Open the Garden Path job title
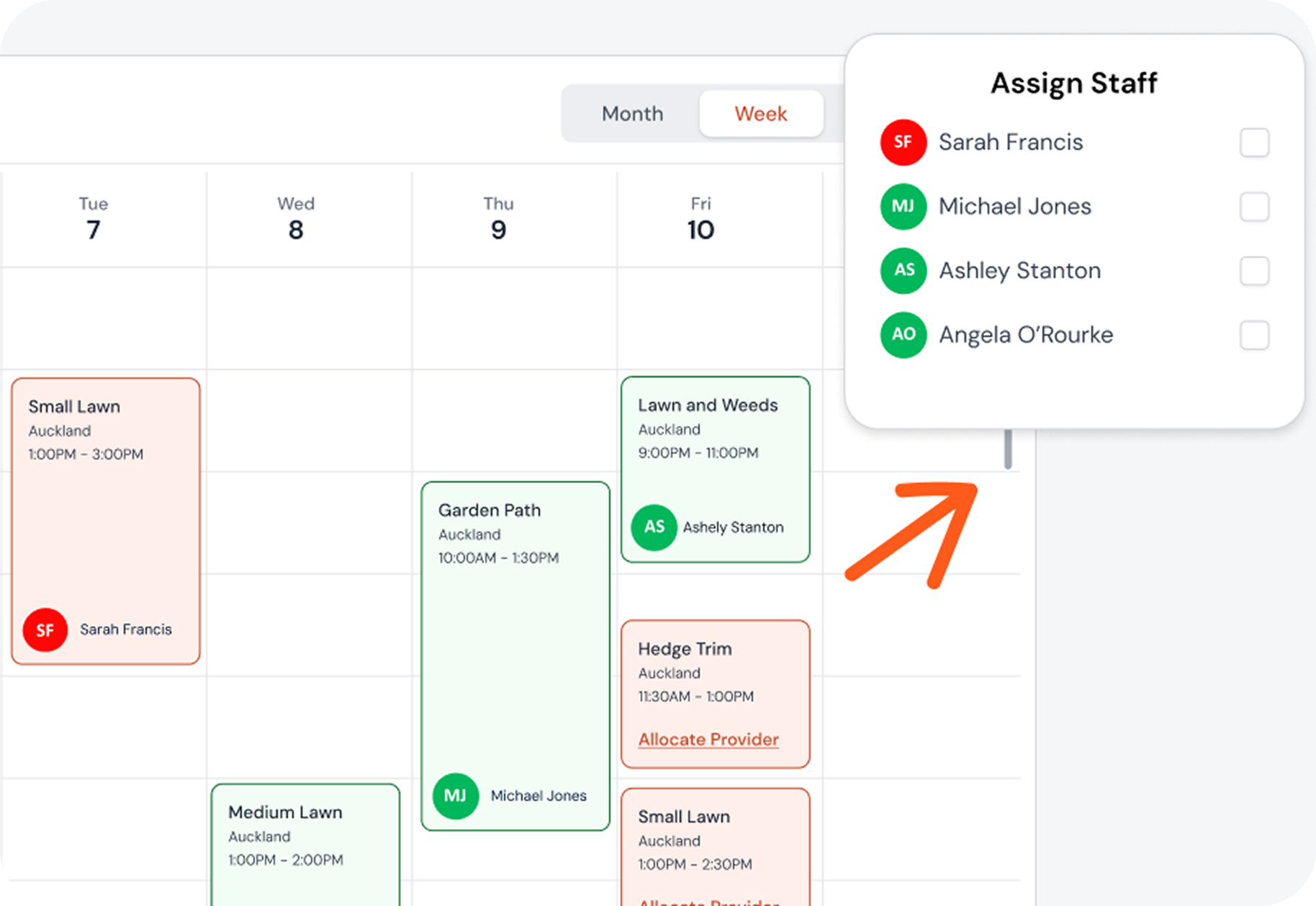Viewport: 1316px width, 906px height. point(489,511)
